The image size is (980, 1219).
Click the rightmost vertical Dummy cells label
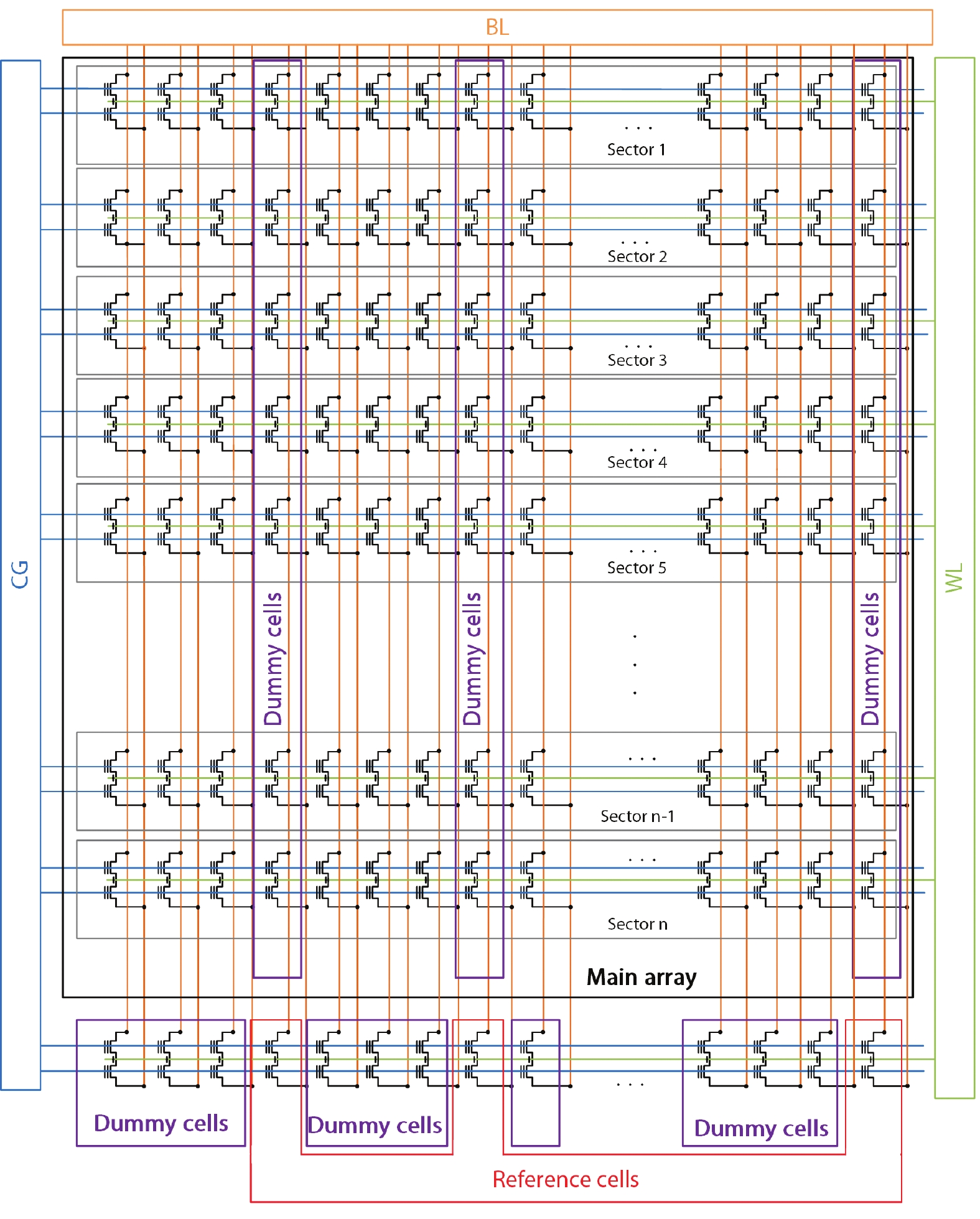pos(870,658)
